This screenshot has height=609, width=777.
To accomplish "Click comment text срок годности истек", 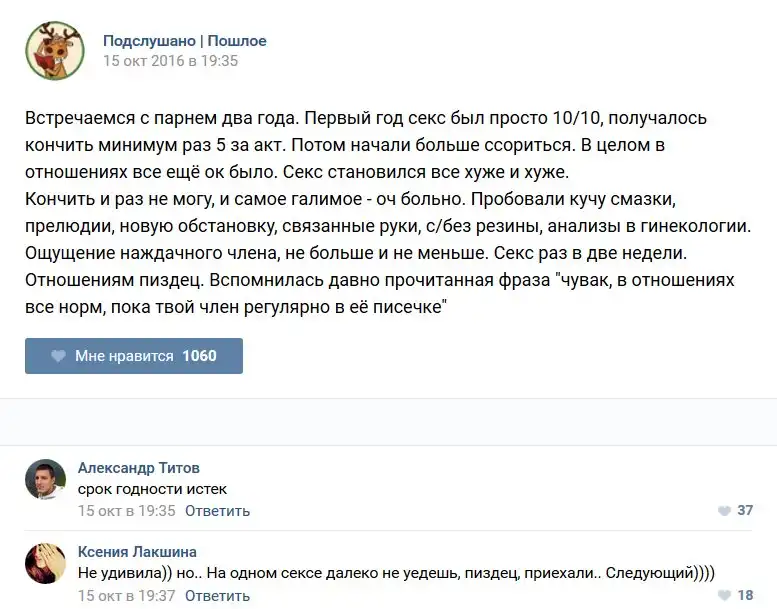I will coord(152,489).
